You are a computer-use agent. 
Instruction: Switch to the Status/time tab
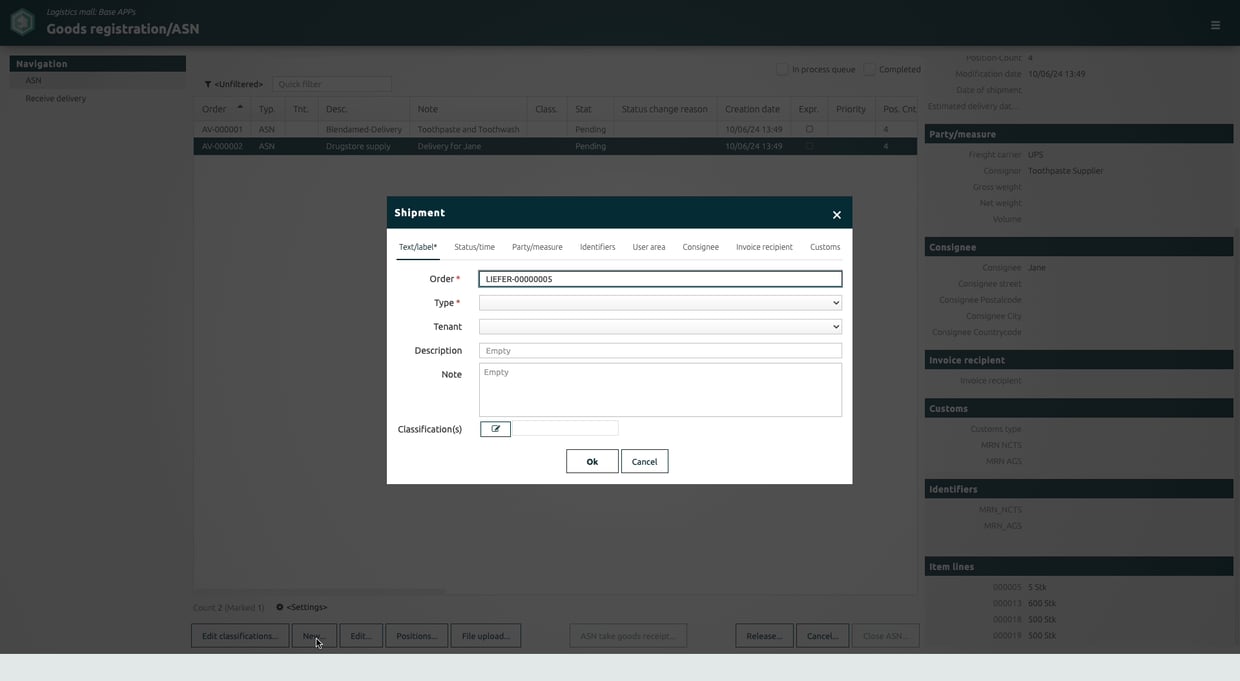pyautogui.click(x=474, y=247)
